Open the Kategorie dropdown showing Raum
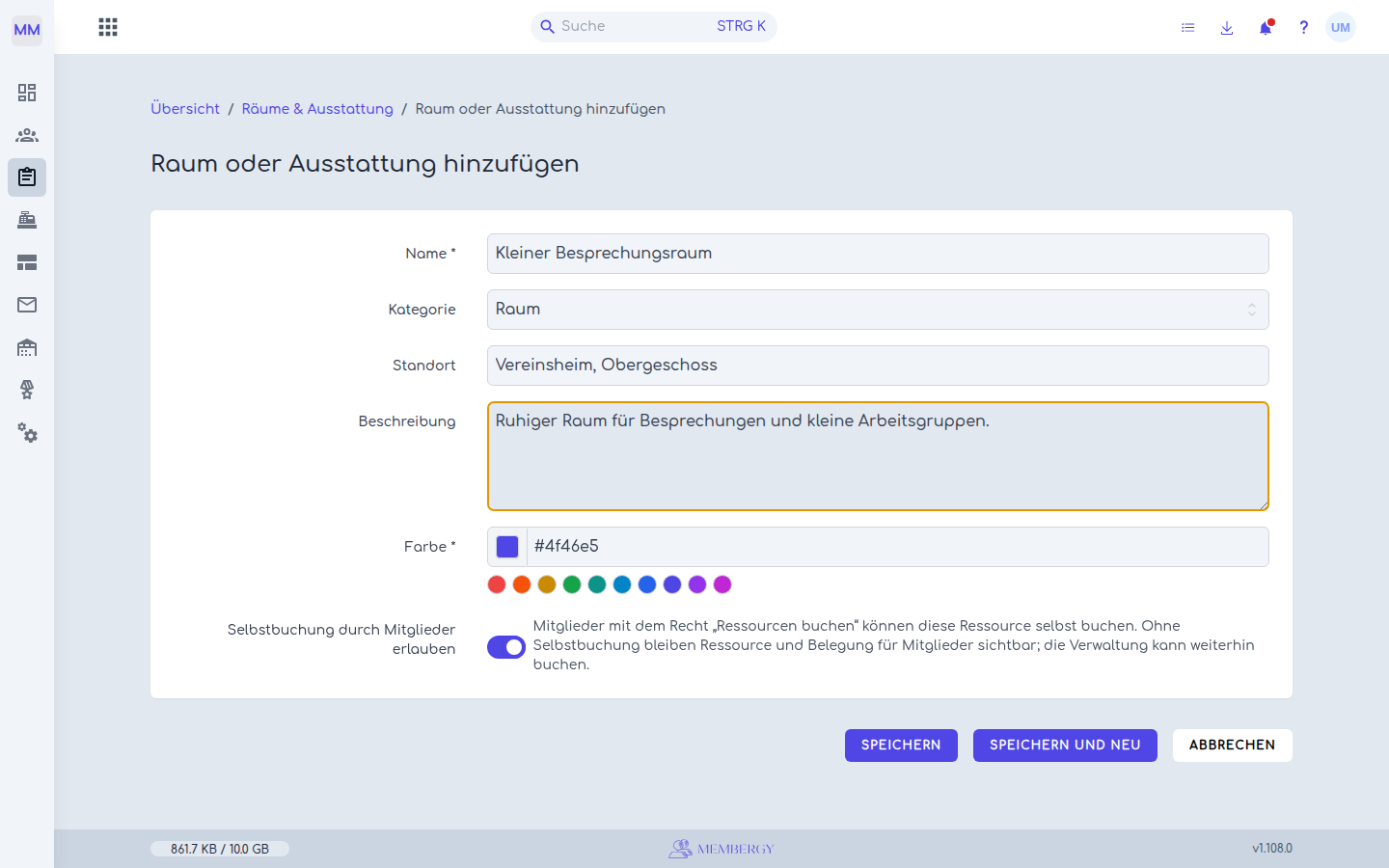The height and width of the screenshot is (868, 1389). (x=878, y=310)
